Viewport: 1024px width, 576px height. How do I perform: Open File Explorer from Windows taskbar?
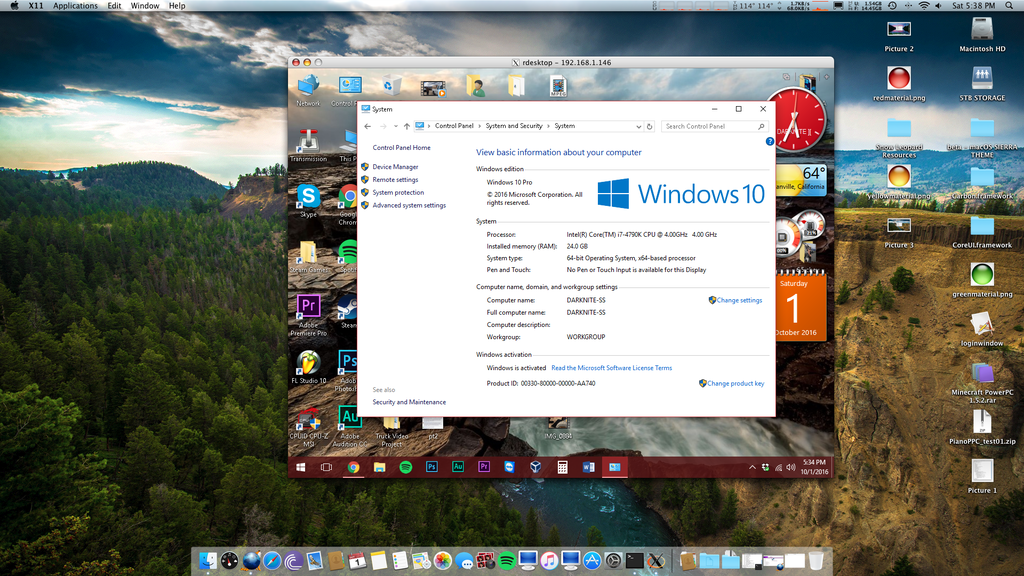pos(379,467)
